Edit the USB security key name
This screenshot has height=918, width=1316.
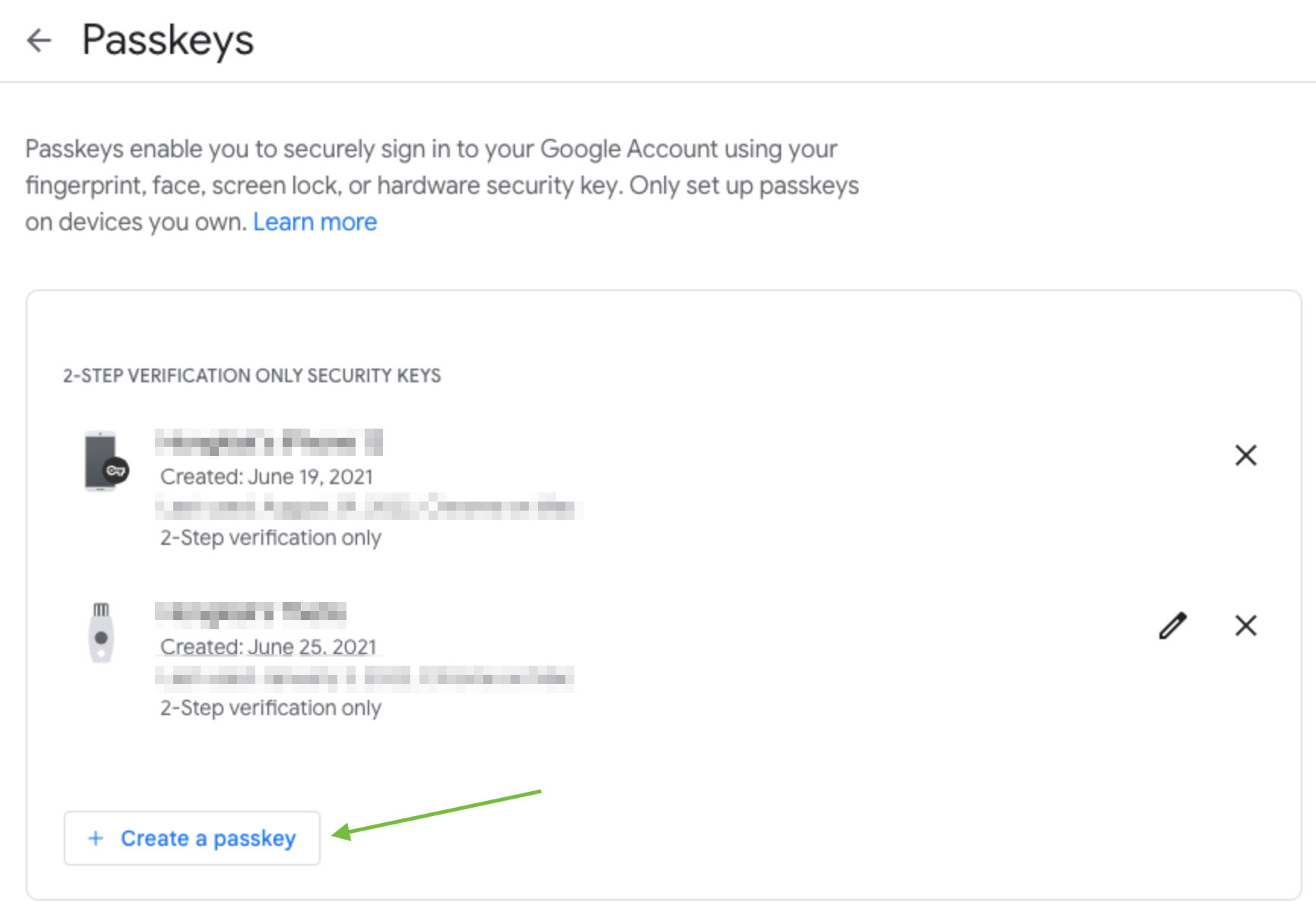[x=1172, y=625]
